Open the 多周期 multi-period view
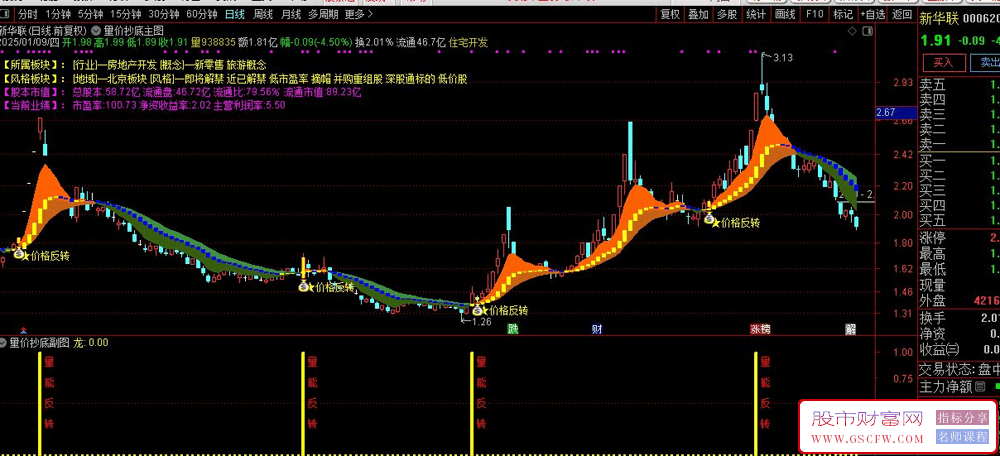 click(323, 14)
